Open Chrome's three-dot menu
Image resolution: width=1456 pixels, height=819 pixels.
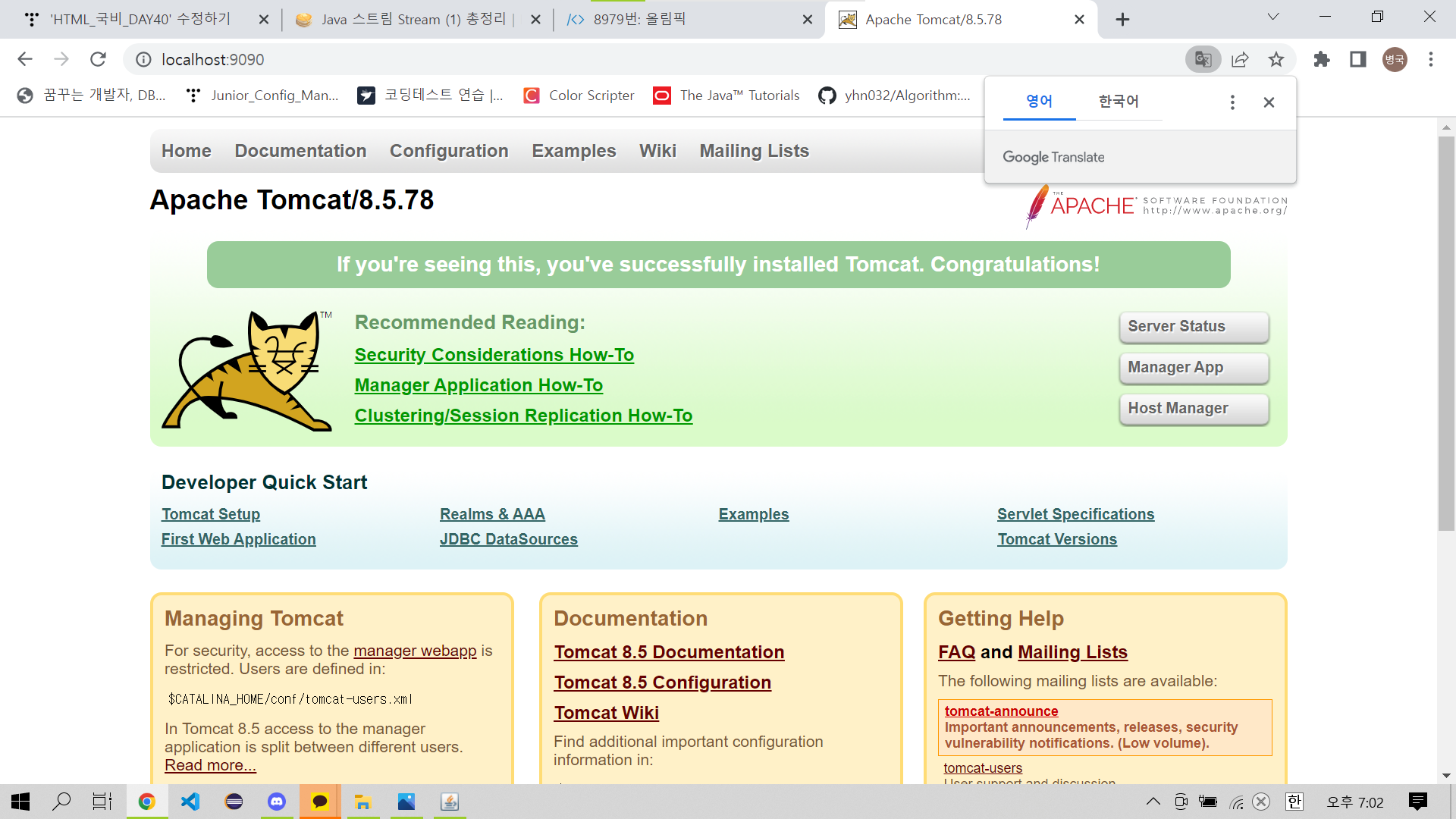click(1431, 59)
